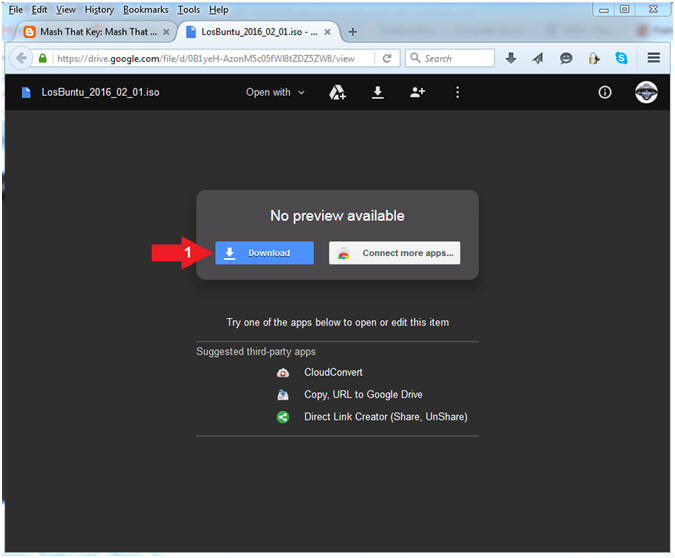675x558 pixels.
Task: Open the 'Open with' dropdown
Action: point(275,92)
